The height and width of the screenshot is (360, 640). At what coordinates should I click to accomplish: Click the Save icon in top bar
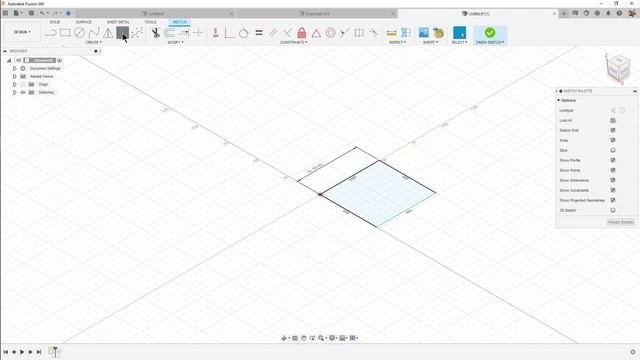click(x=31, y=13)
